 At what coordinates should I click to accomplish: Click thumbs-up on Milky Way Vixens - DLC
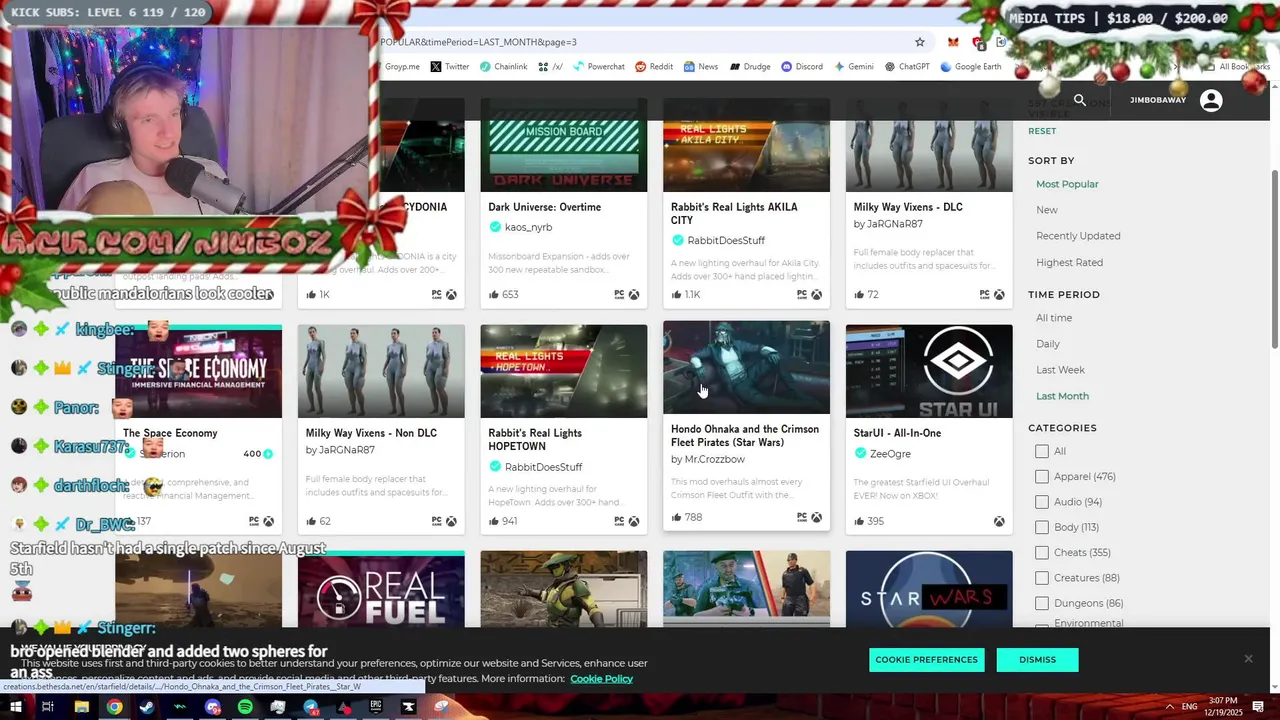coord(859,294)
